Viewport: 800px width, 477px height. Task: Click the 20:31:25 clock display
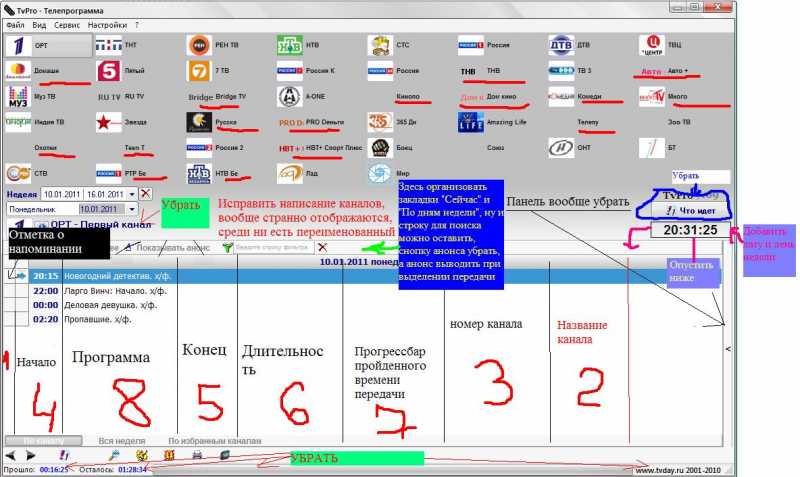click(x=690, y=230)
